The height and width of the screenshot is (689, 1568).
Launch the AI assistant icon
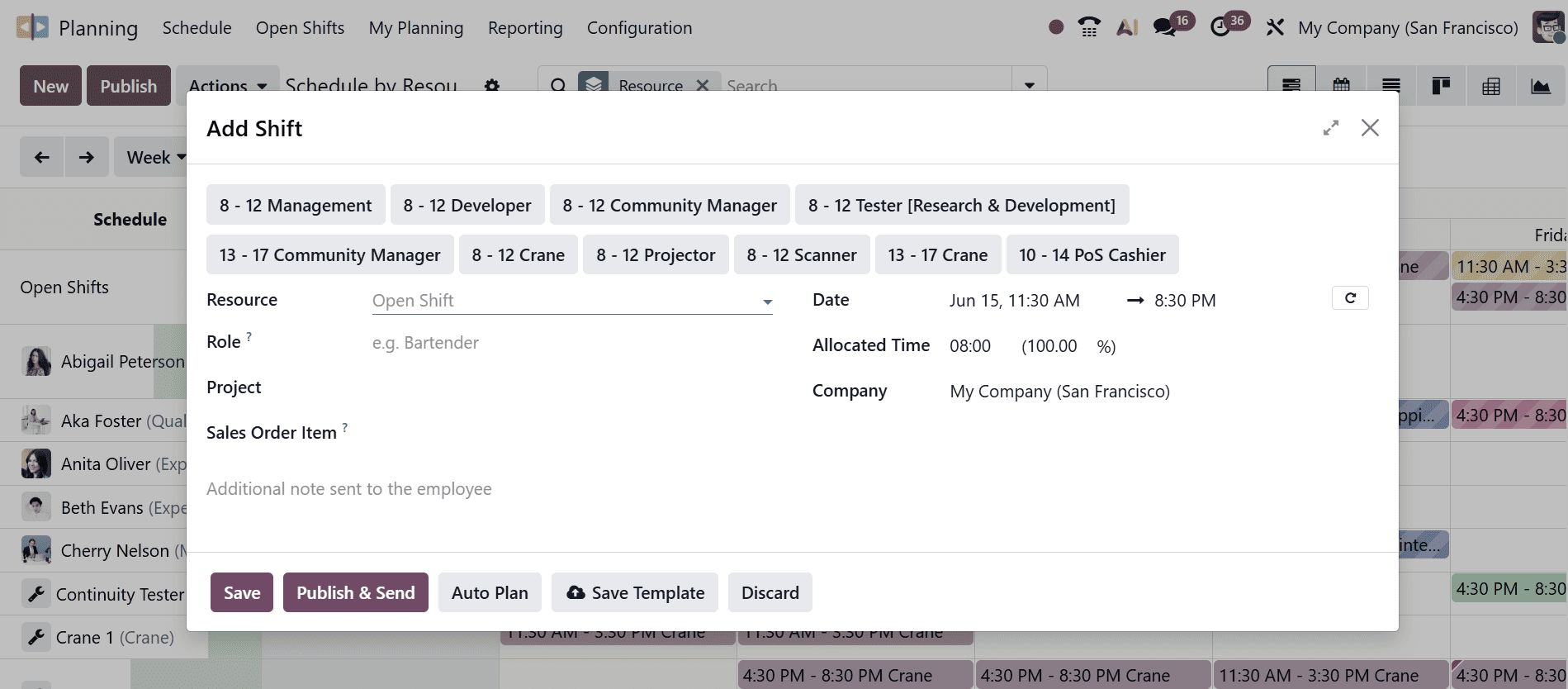click(1127, 27)
